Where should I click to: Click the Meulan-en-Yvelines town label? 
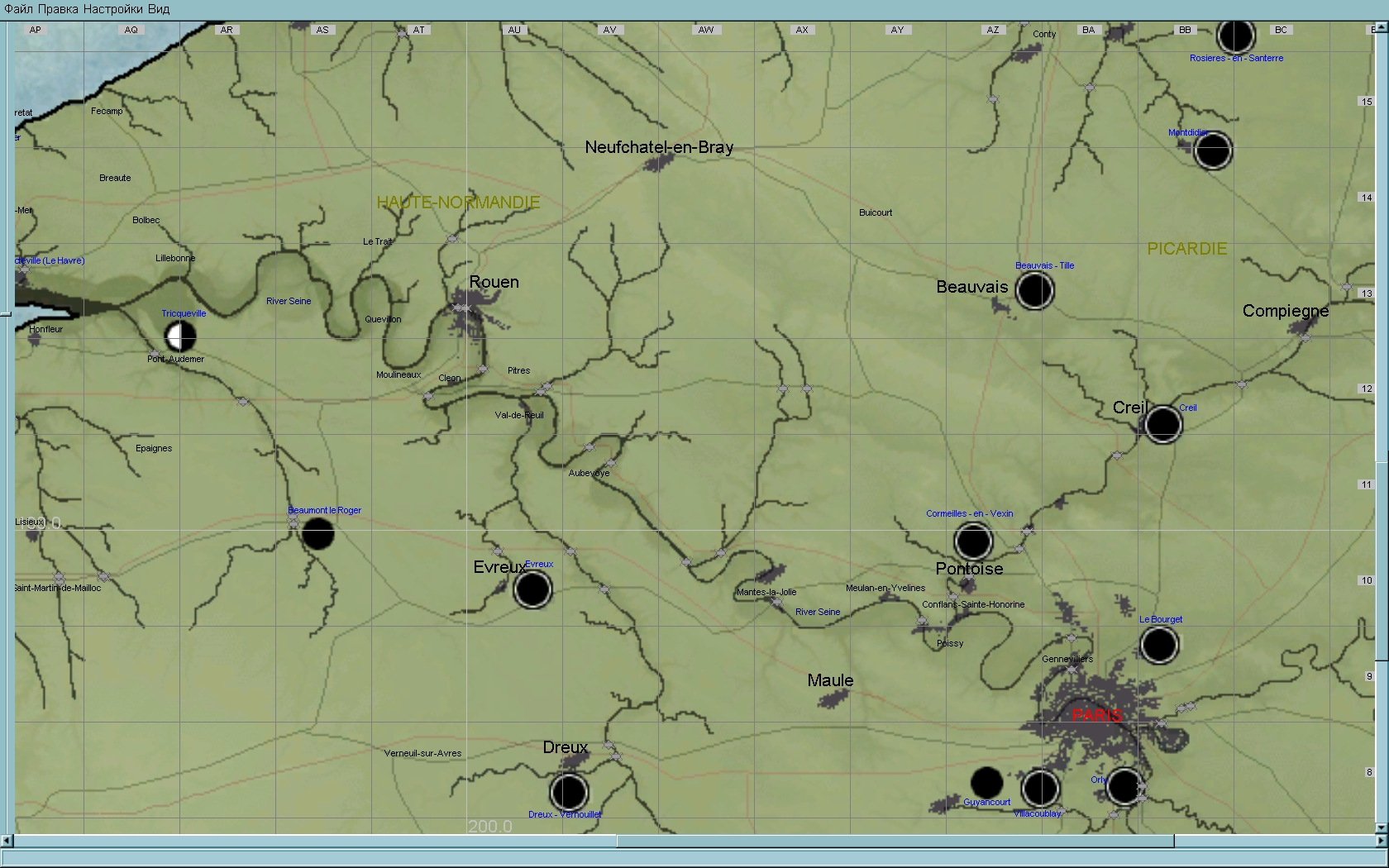[x=885, y=588]
